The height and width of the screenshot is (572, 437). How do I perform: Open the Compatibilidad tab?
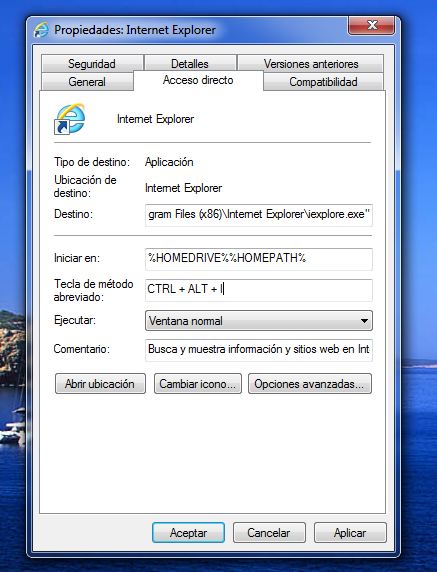pos(323,81)
